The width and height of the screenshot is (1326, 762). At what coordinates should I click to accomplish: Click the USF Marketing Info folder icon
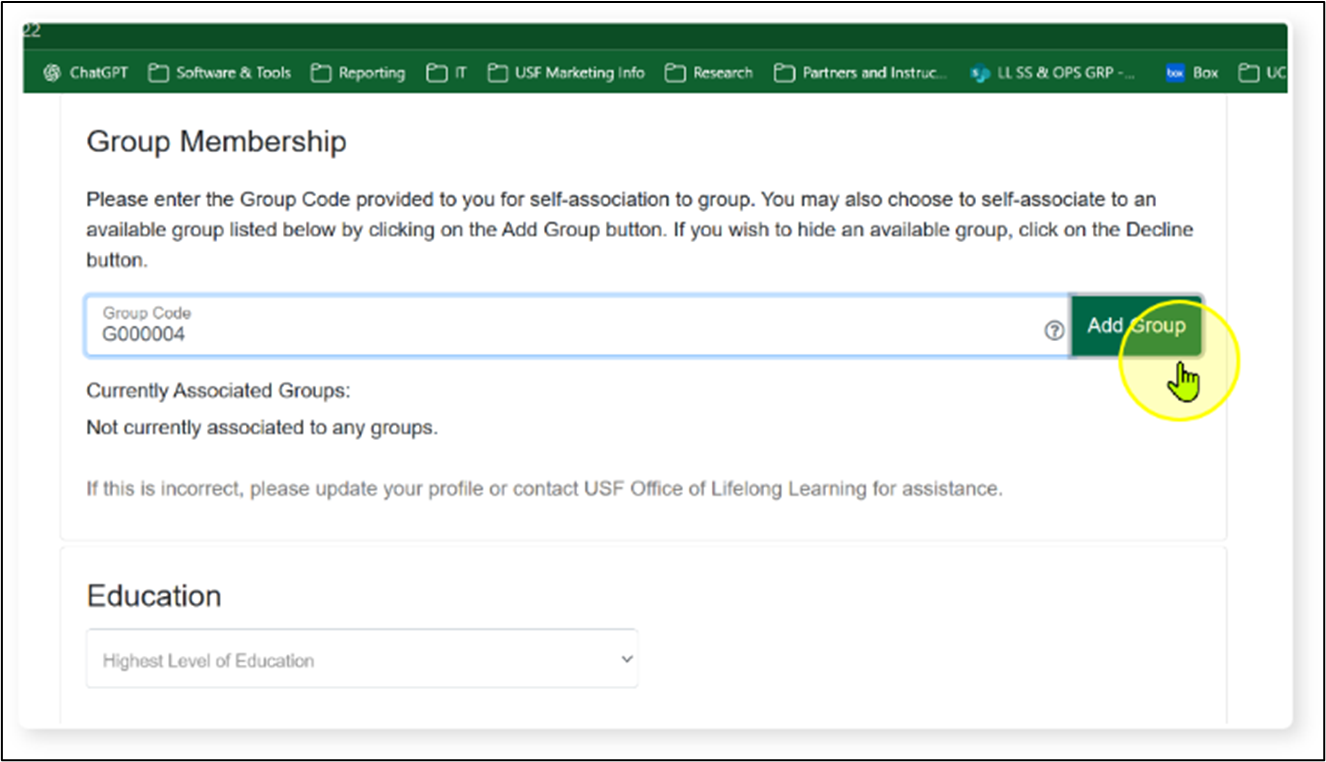[x=497, y=72]
